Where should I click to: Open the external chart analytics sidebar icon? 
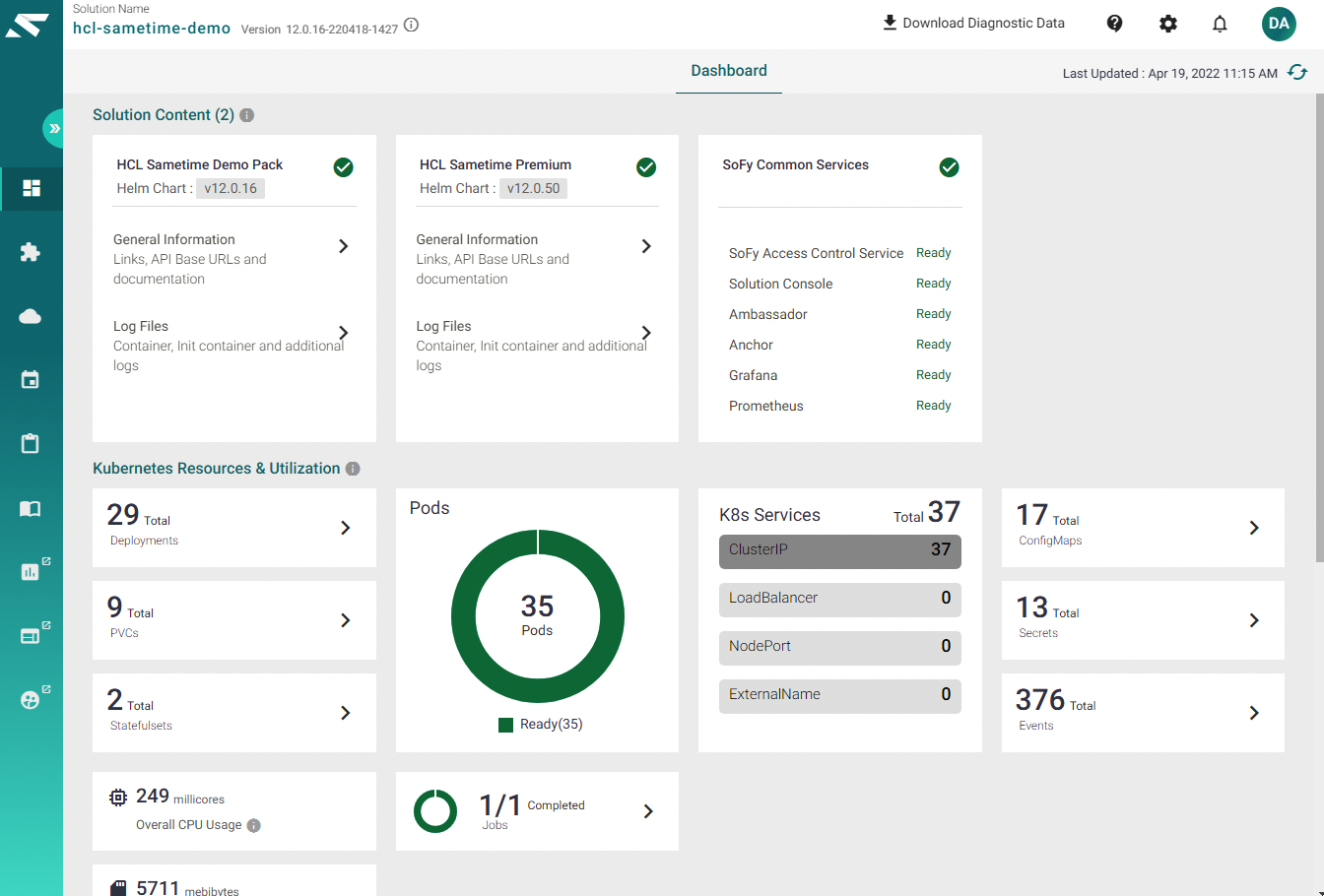pos(33,570)
